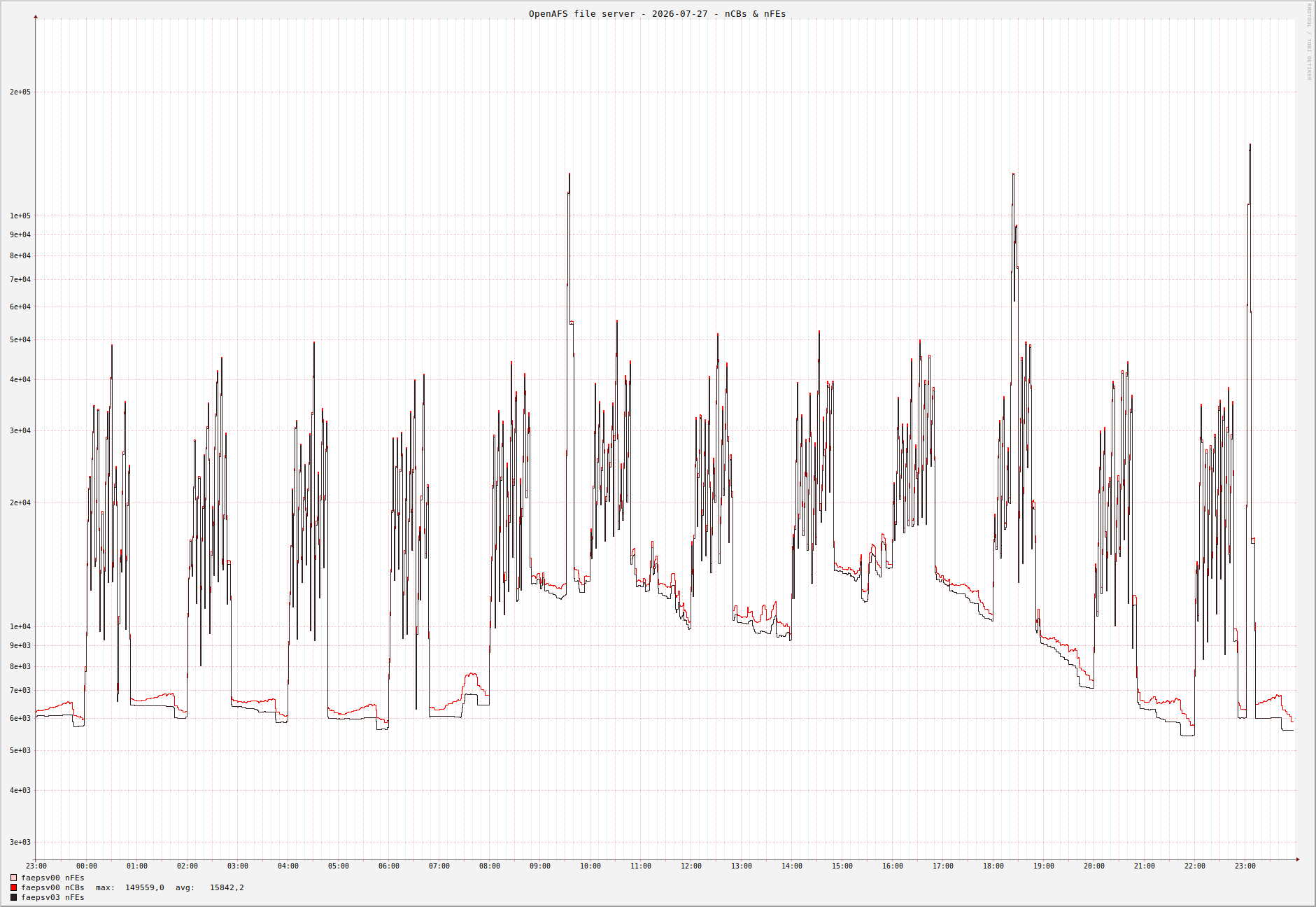Click the 19:00 time axis label
This screenshot has height=907, width=1316.
(1044, 866)
